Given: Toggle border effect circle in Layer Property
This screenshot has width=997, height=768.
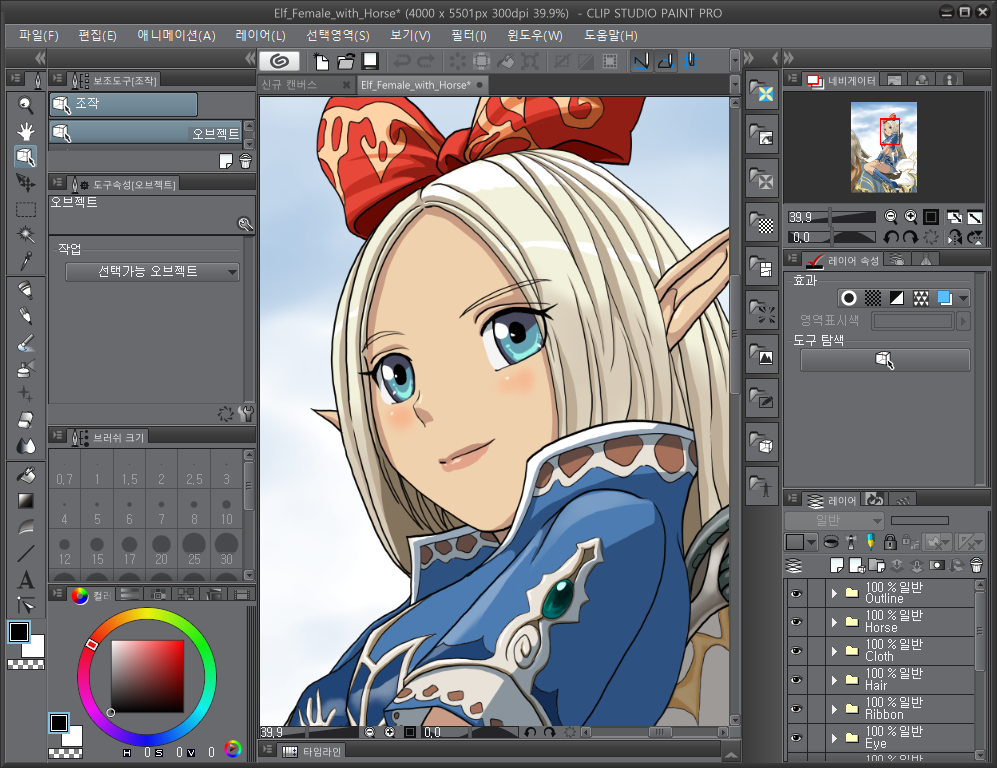Looking at the screenshot, I should (x=849, y=298).
